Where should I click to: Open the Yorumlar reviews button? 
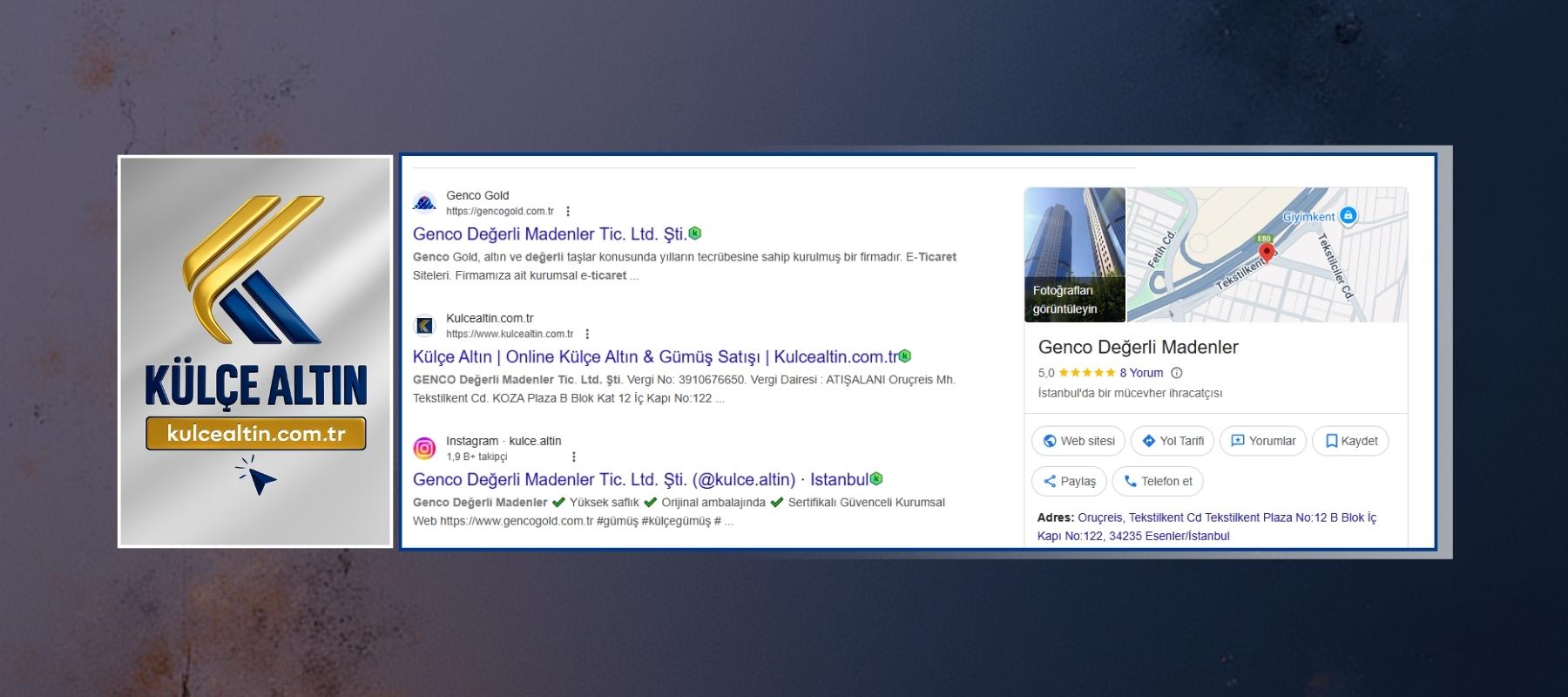pos(1263,441)
